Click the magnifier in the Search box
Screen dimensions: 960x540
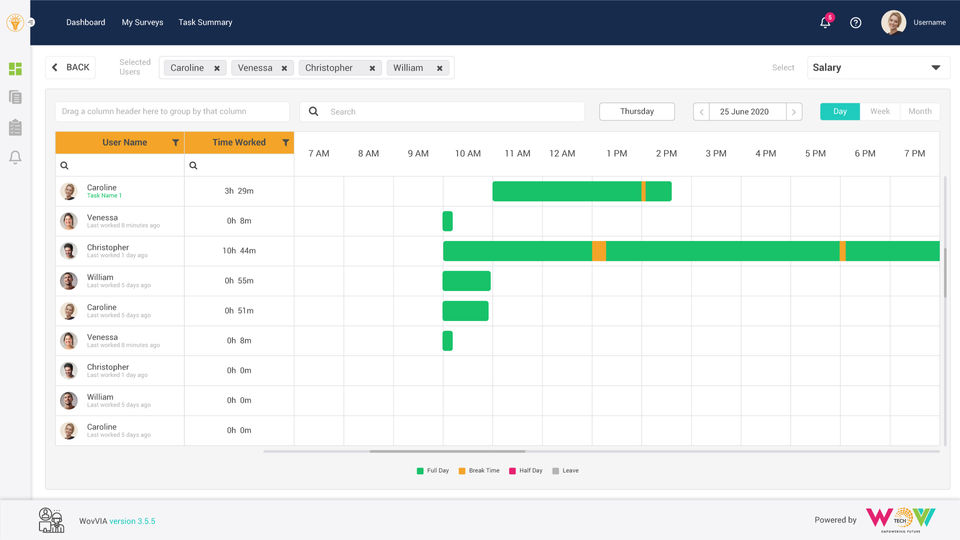313,111
